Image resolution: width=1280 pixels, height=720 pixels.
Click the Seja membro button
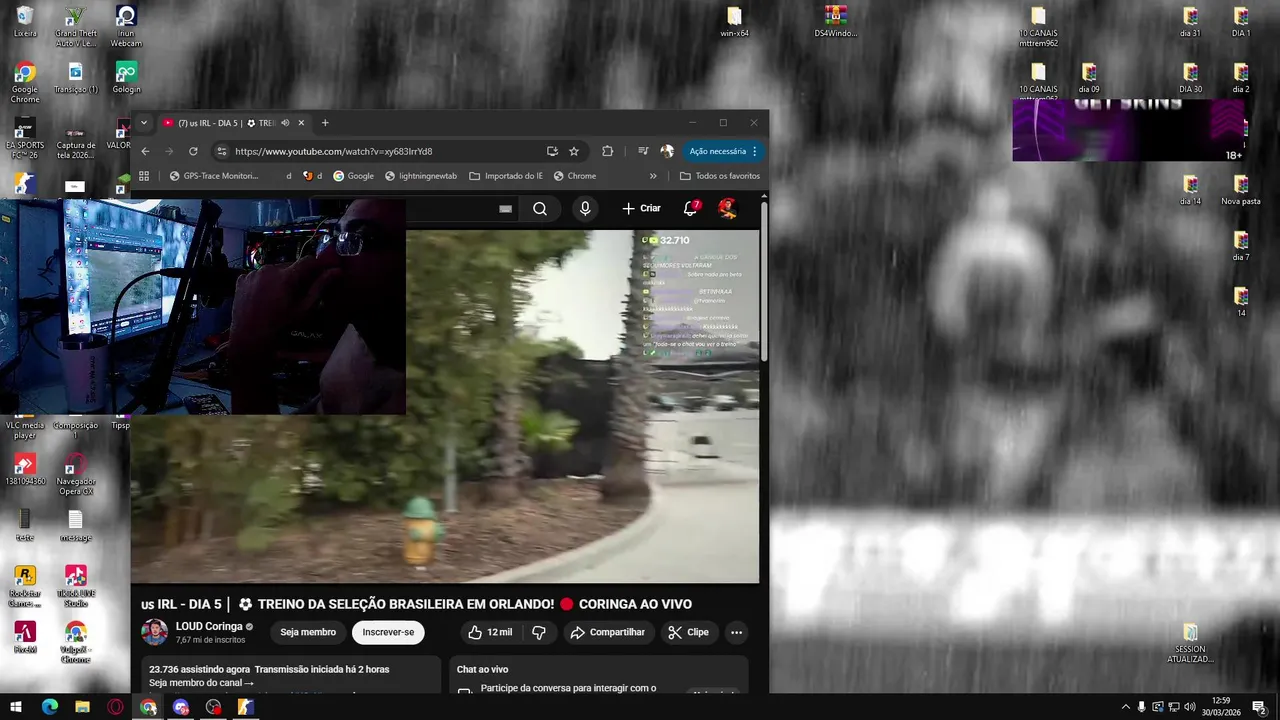pyautogui.click(x=308, y=632)
